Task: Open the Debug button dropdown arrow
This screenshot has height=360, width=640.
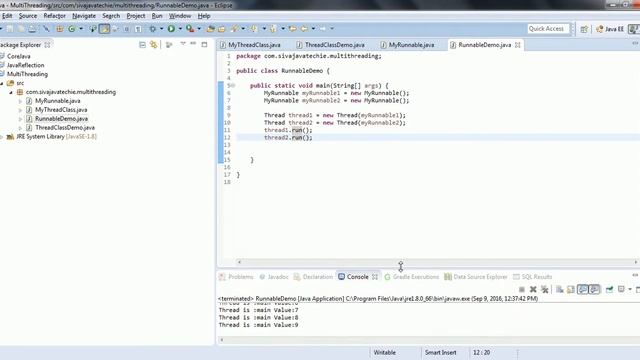Action: click(161, 29)
